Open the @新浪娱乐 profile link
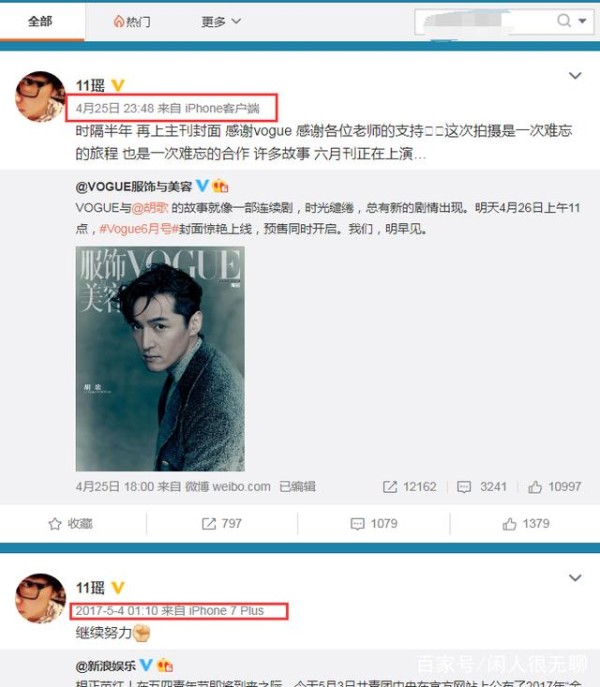 pyautogui.click(x=106, y=666)
